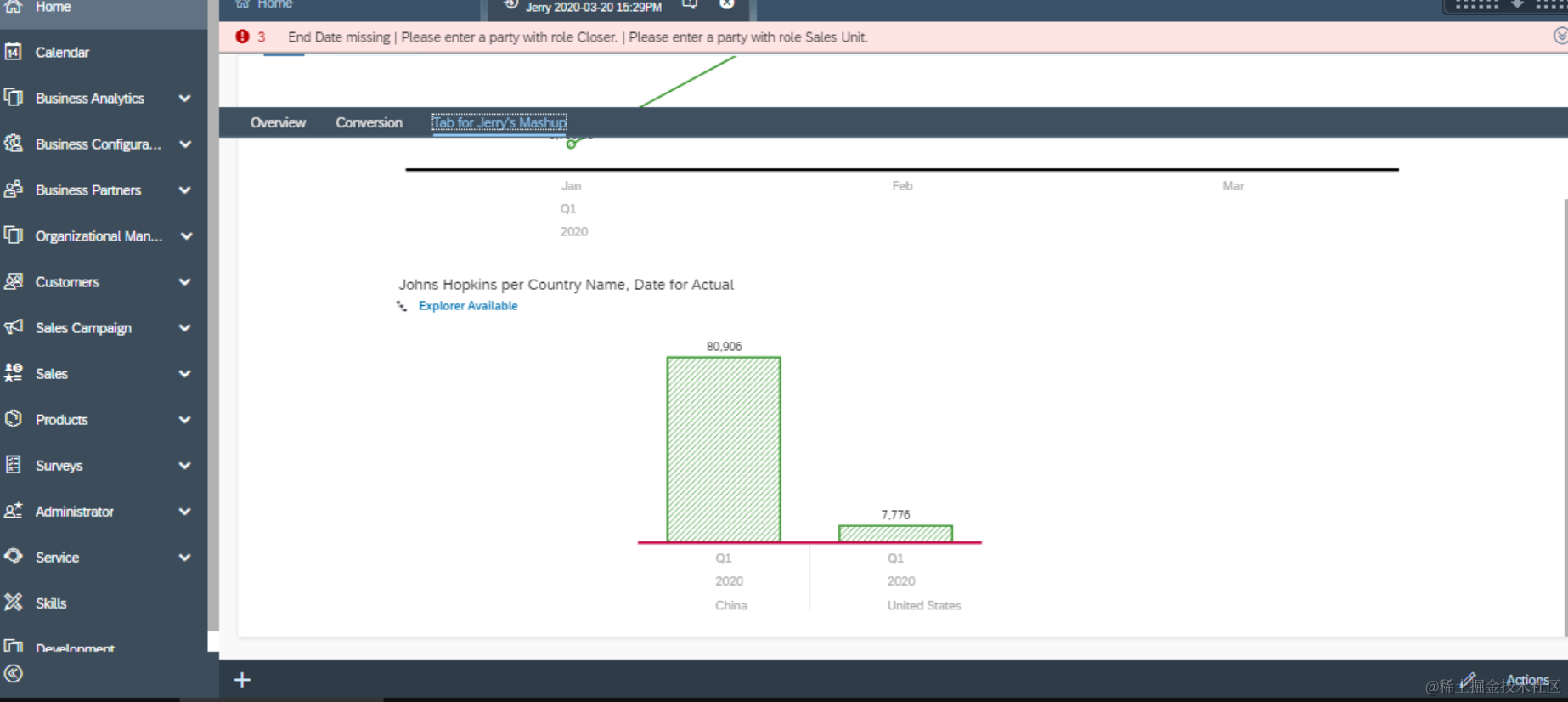The height and width of the screenshot is (702, 1568).
Task: Click the Sales Campaign megaphone icon
Action: [13, 327]
